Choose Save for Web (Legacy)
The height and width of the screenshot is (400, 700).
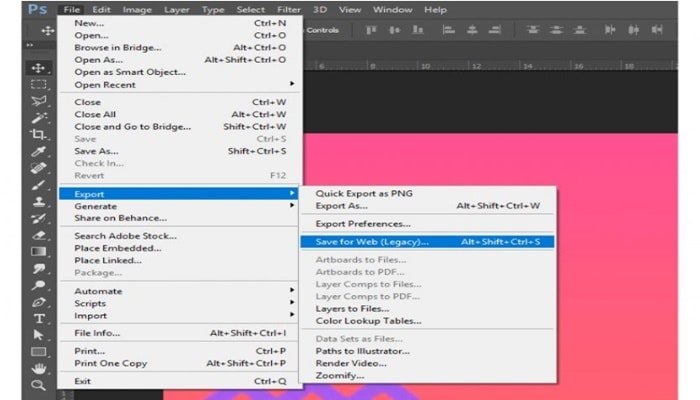[x=428, y=242]
